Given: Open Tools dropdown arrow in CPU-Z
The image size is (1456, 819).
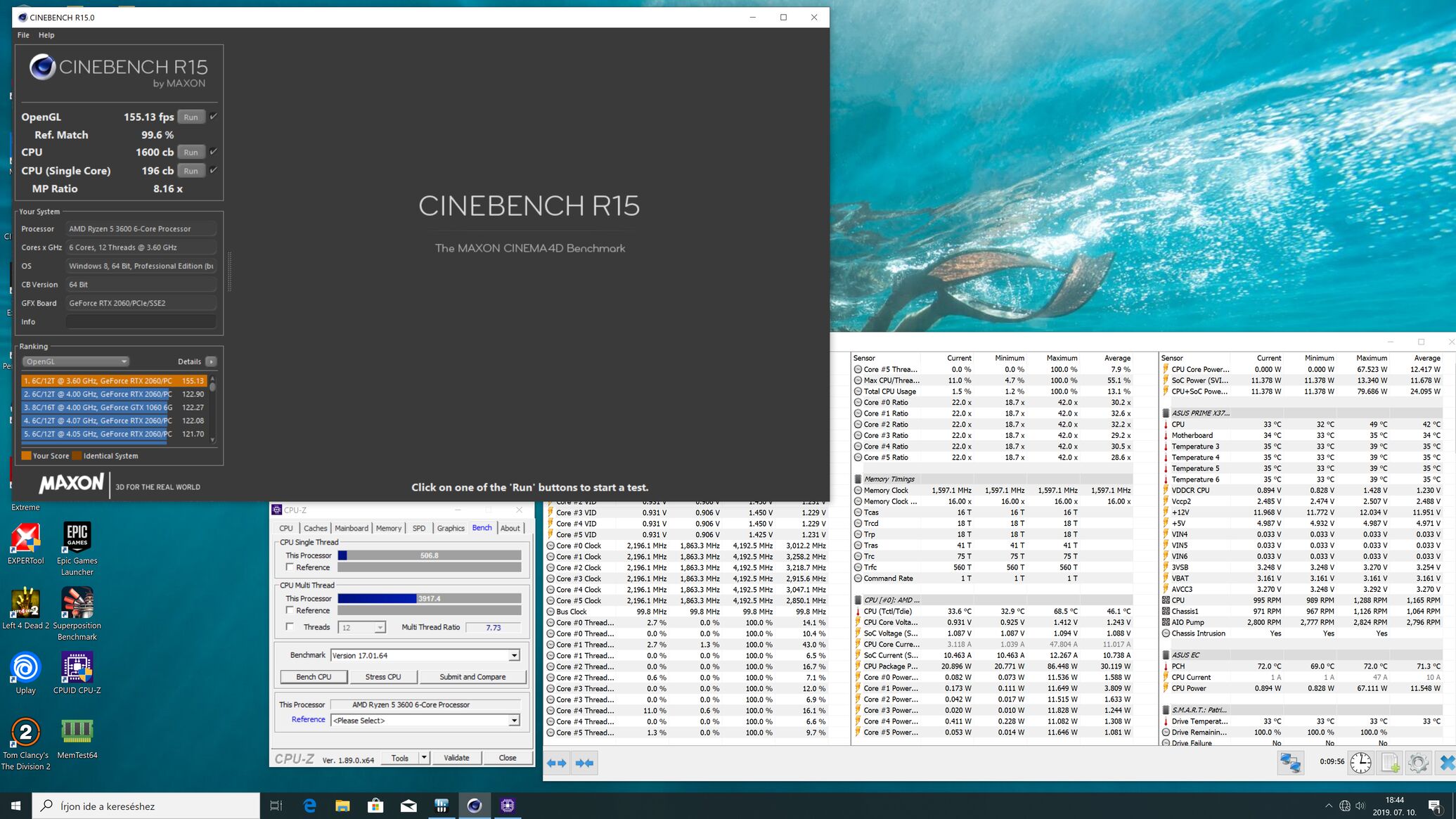Looking at the screenshot, I should pyautogui.click(x=424, y=758).
